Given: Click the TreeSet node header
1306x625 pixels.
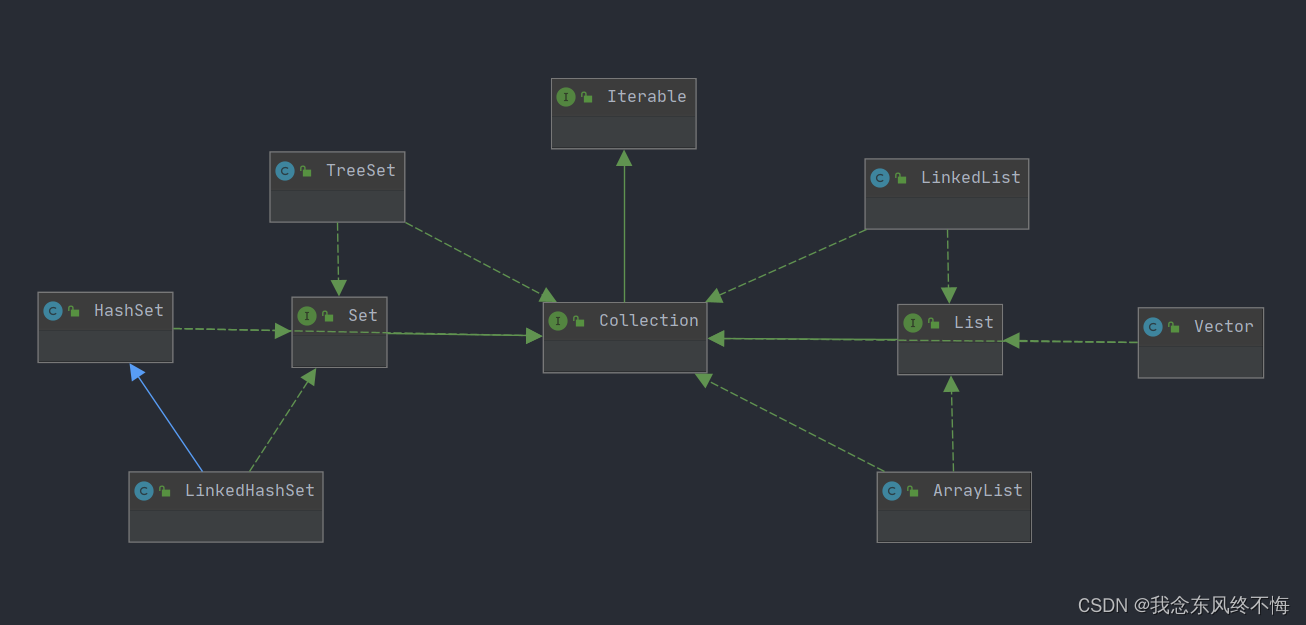Looking at the screenshot, I should [x=337, y=170].
